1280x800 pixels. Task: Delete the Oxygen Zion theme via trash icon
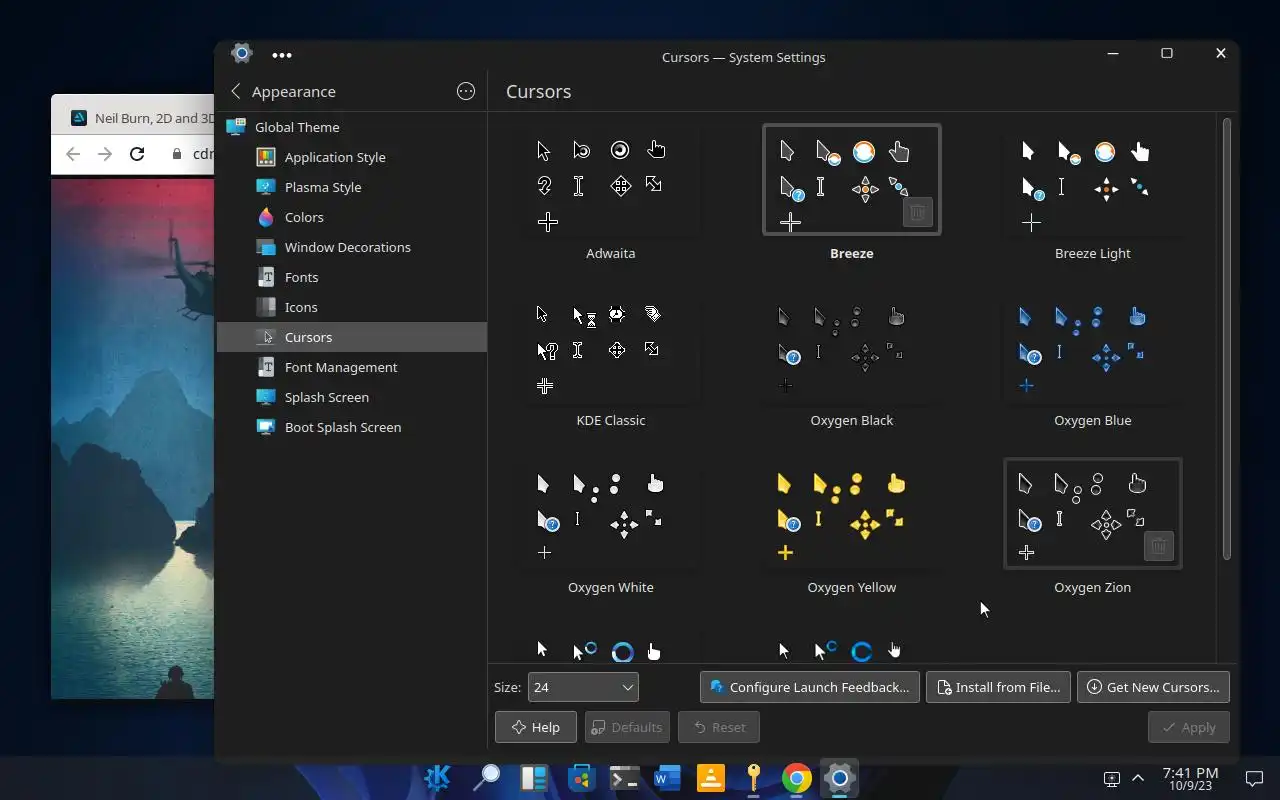[x=1158, y=546]
